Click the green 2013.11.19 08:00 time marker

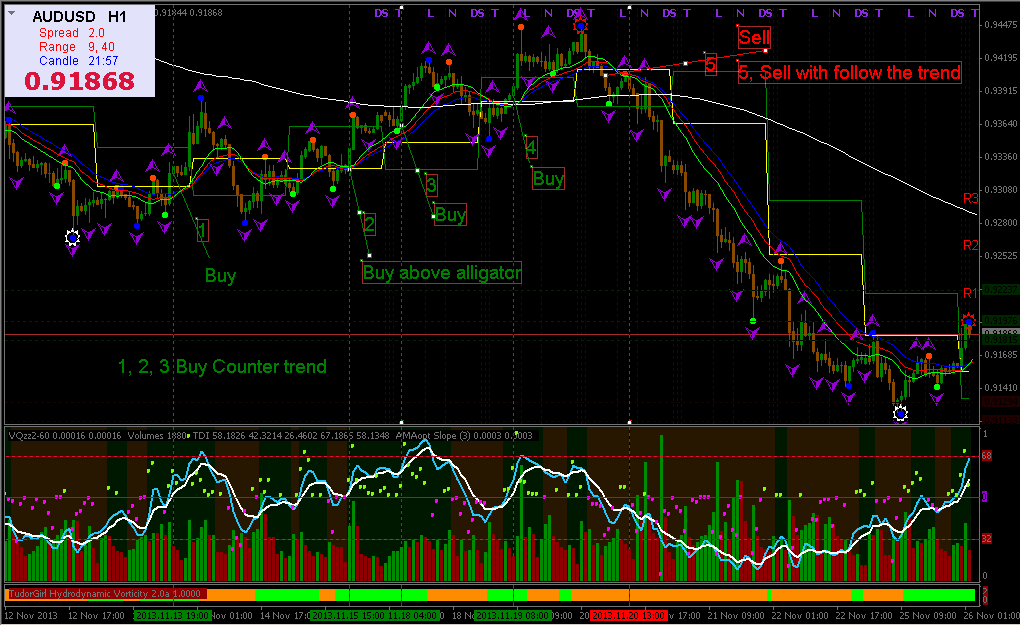(513, 615)
